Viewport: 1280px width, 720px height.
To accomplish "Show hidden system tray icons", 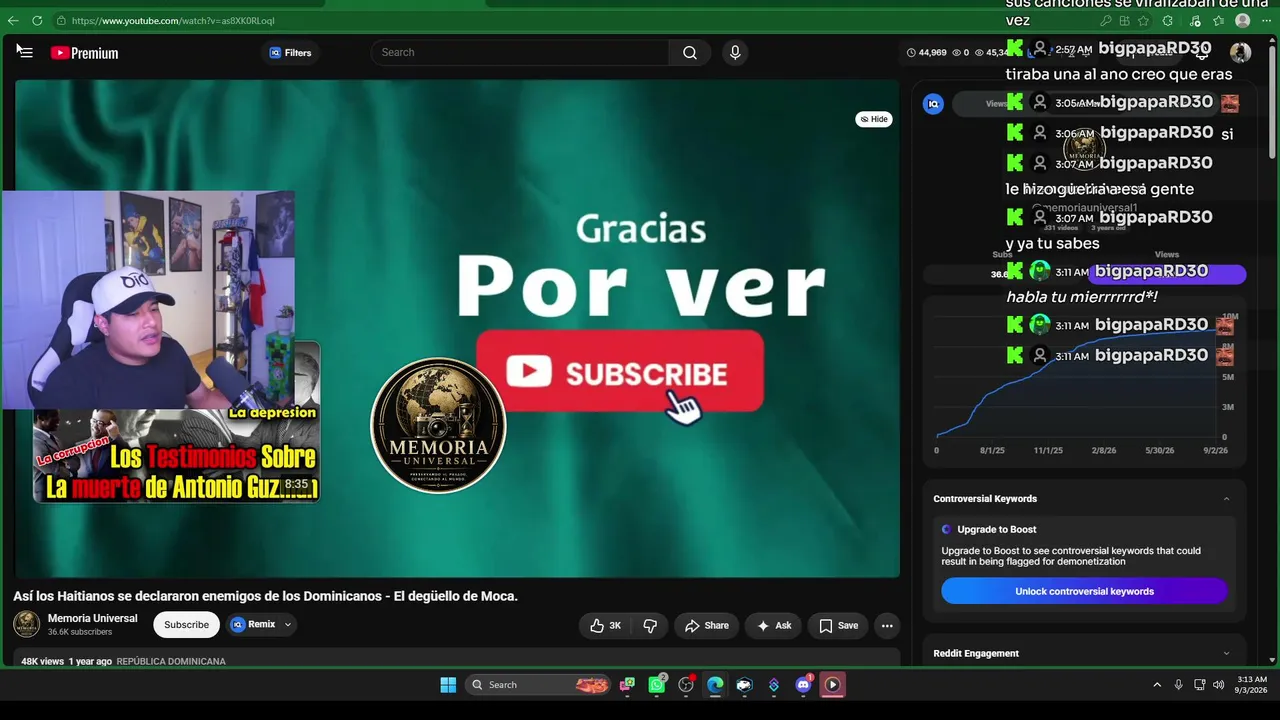I will click(x=1157, y=685).
